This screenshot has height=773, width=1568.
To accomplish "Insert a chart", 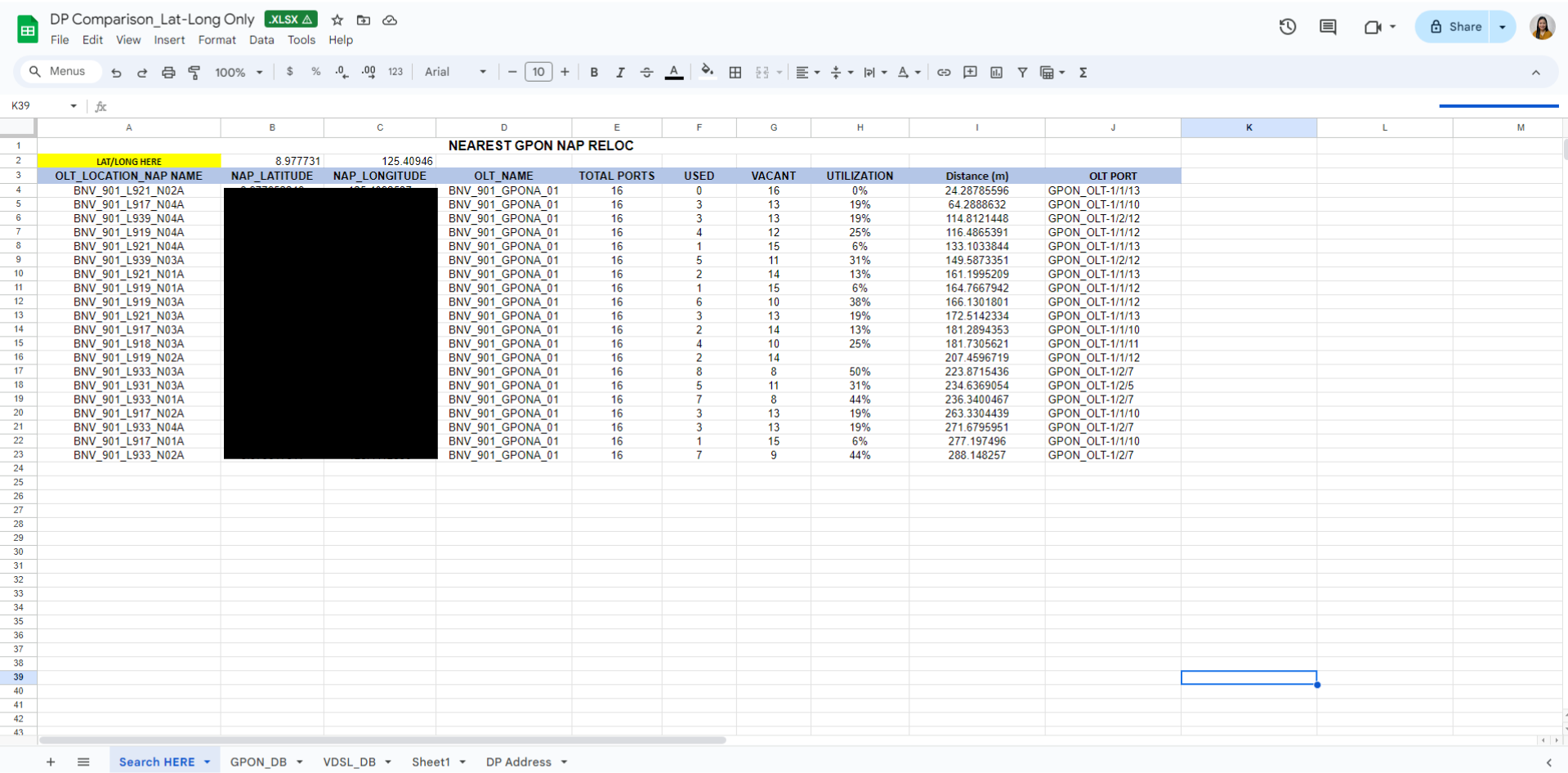I will point(996,73).
